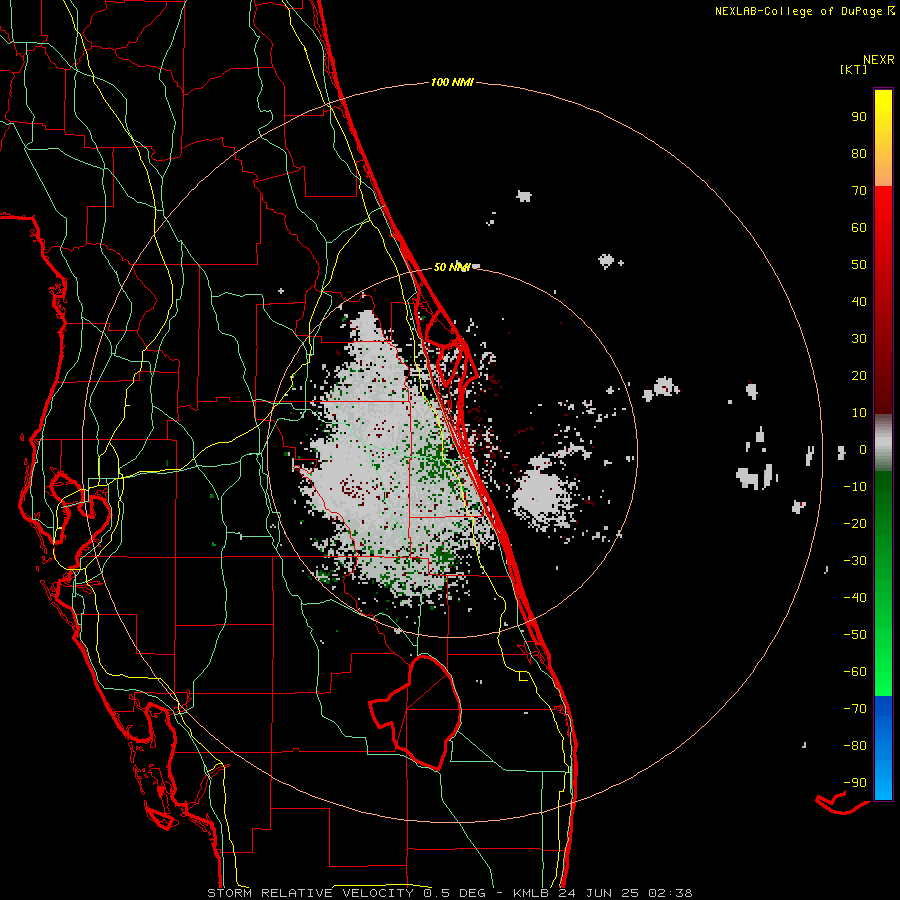
Task: Click the -80 value on the velocity scale
Action: click(855, 746)
